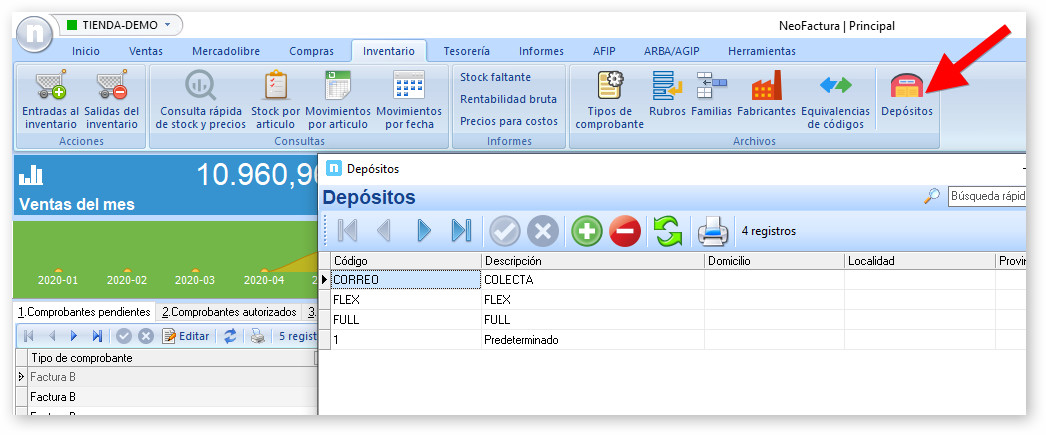Add new depósito with green plus
The height and width of the screenshot is (435, 1046).
click(586, 231)
